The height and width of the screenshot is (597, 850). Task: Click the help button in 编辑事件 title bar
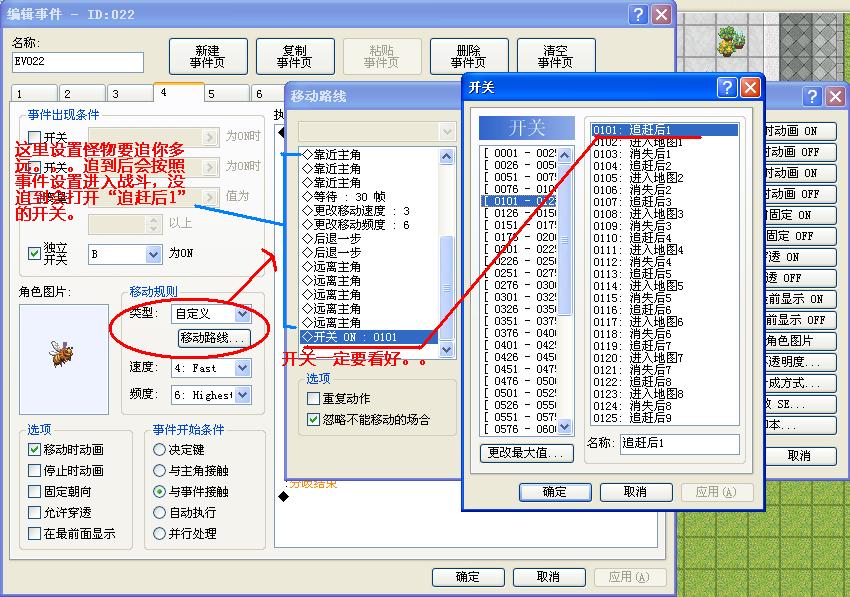tap(638, 14)
